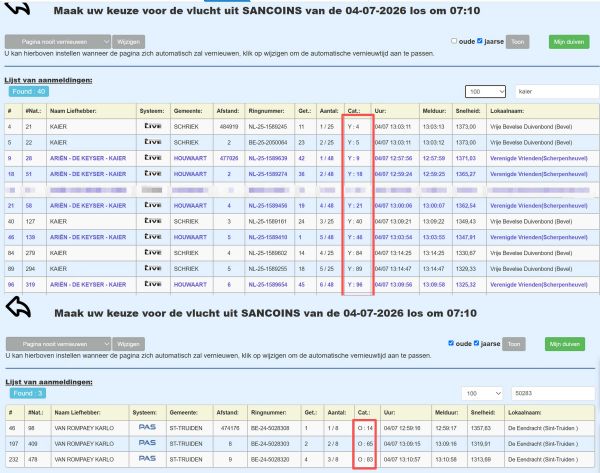
Task: Select ring number NL-25-1589639
Action: (x=268, y=158)
